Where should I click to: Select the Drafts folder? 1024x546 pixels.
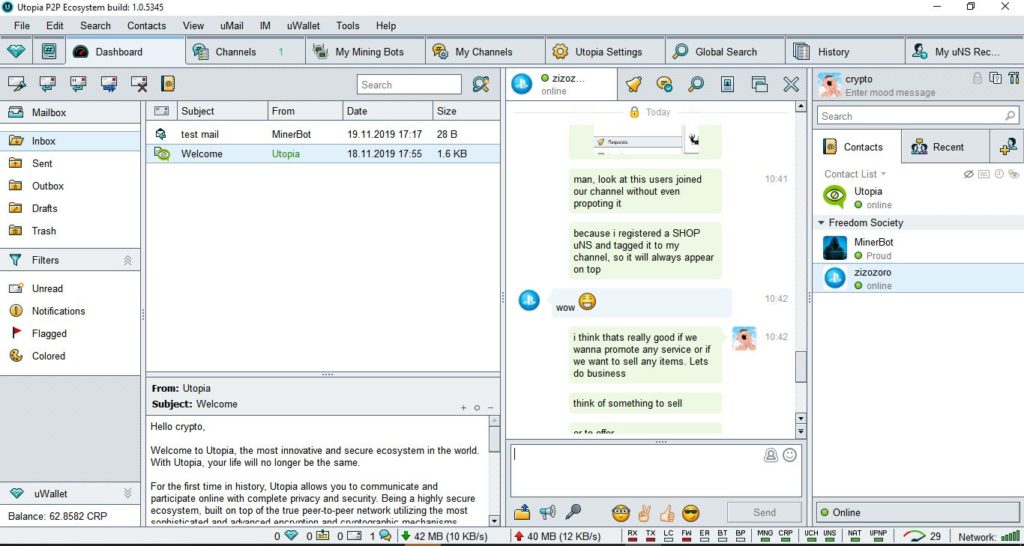click(70, 208)
